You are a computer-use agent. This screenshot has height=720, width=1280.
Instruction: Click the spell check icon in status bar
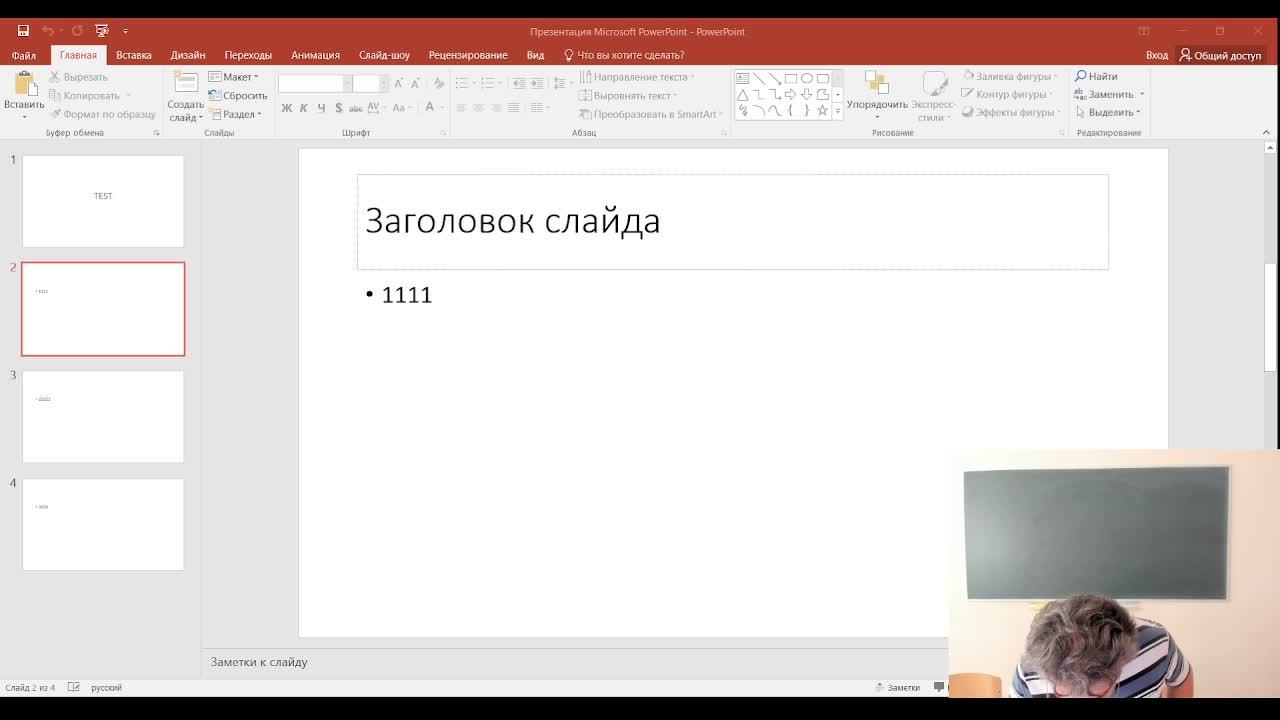[73, 687]
